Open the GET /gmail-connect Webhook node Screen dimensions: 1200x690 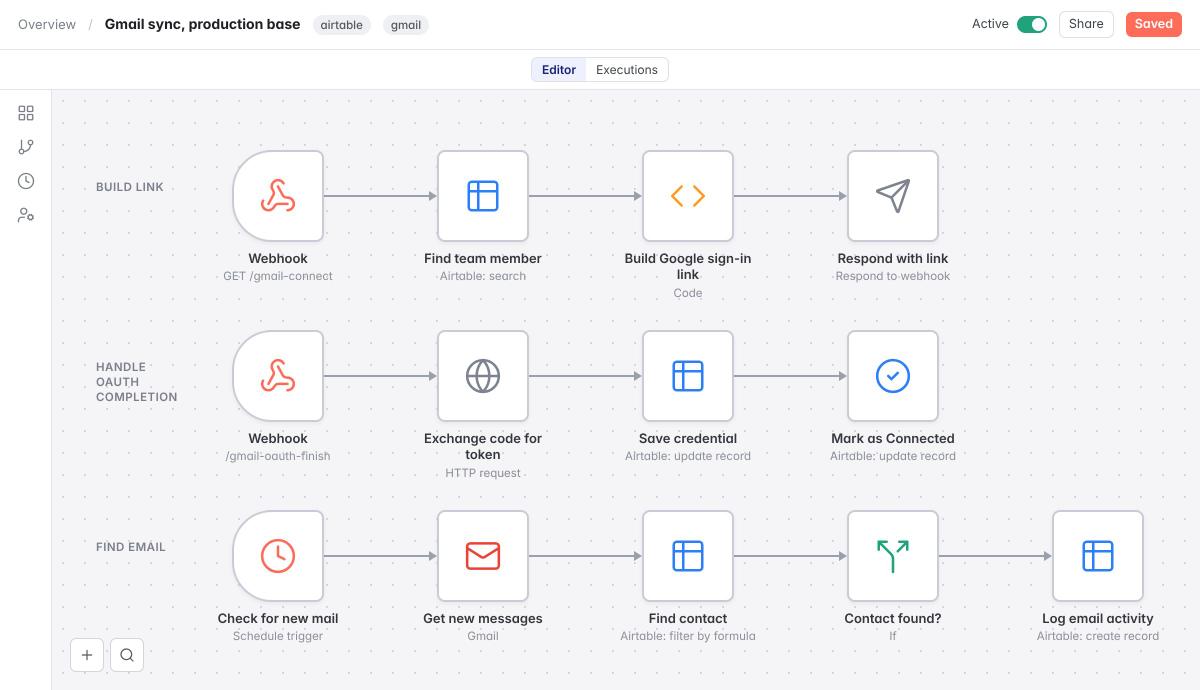278,196
